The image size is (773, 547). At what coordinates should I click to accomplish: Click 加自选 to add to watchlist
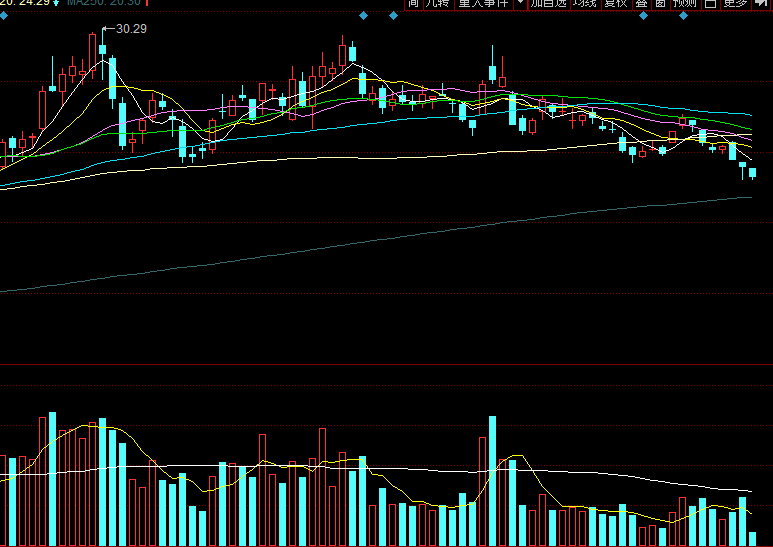pyautogui.click(x=547, y=4)
